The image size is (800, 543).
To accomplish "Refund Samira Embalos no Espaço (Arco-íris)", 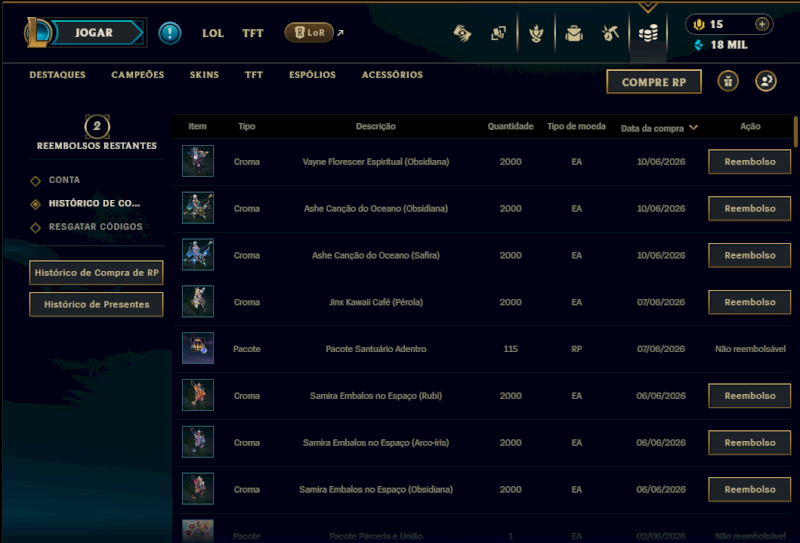I will tap(749, 442).
